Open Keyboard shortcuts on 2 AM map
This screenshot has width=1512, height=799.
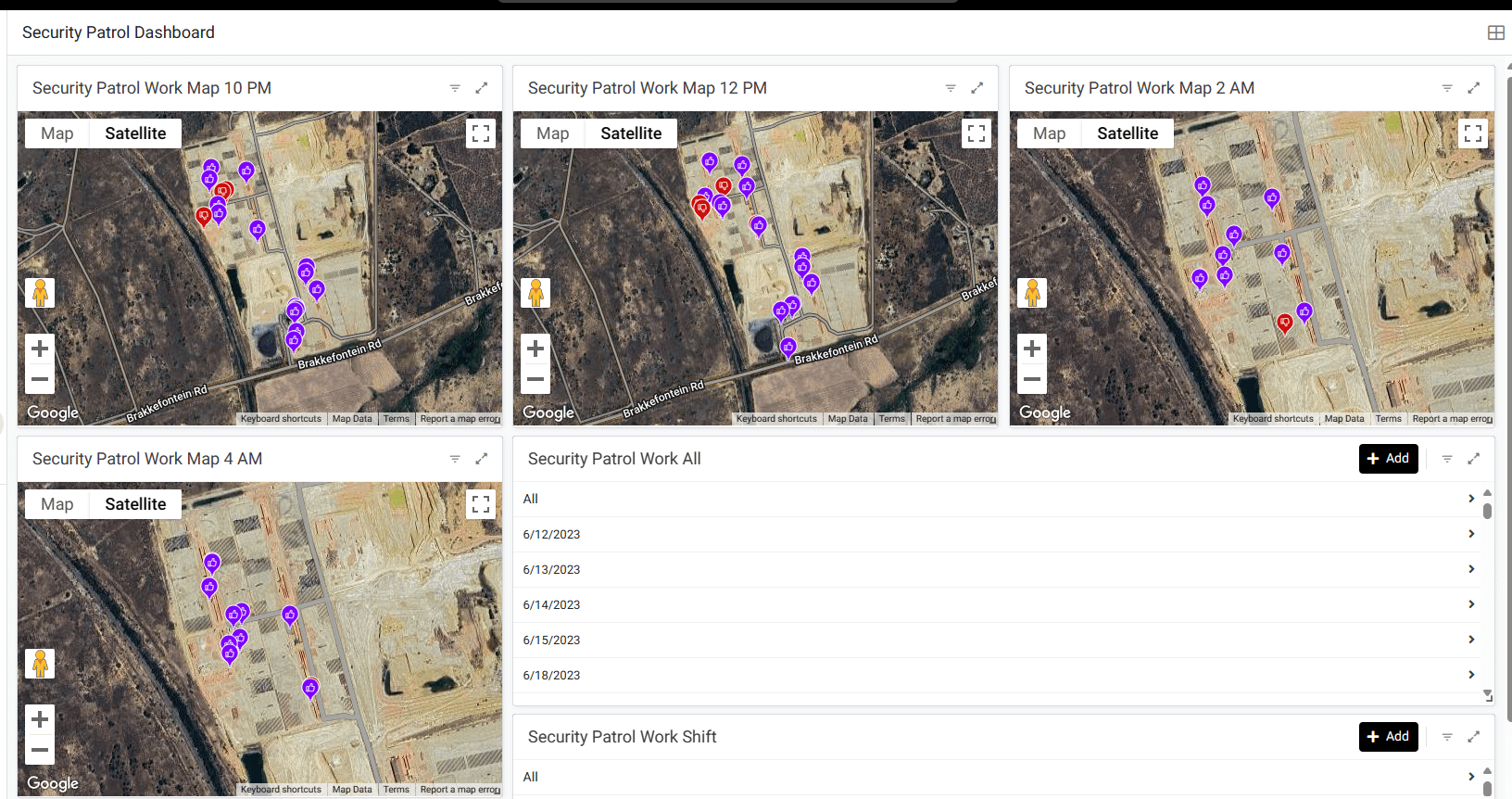point(1273,419)
